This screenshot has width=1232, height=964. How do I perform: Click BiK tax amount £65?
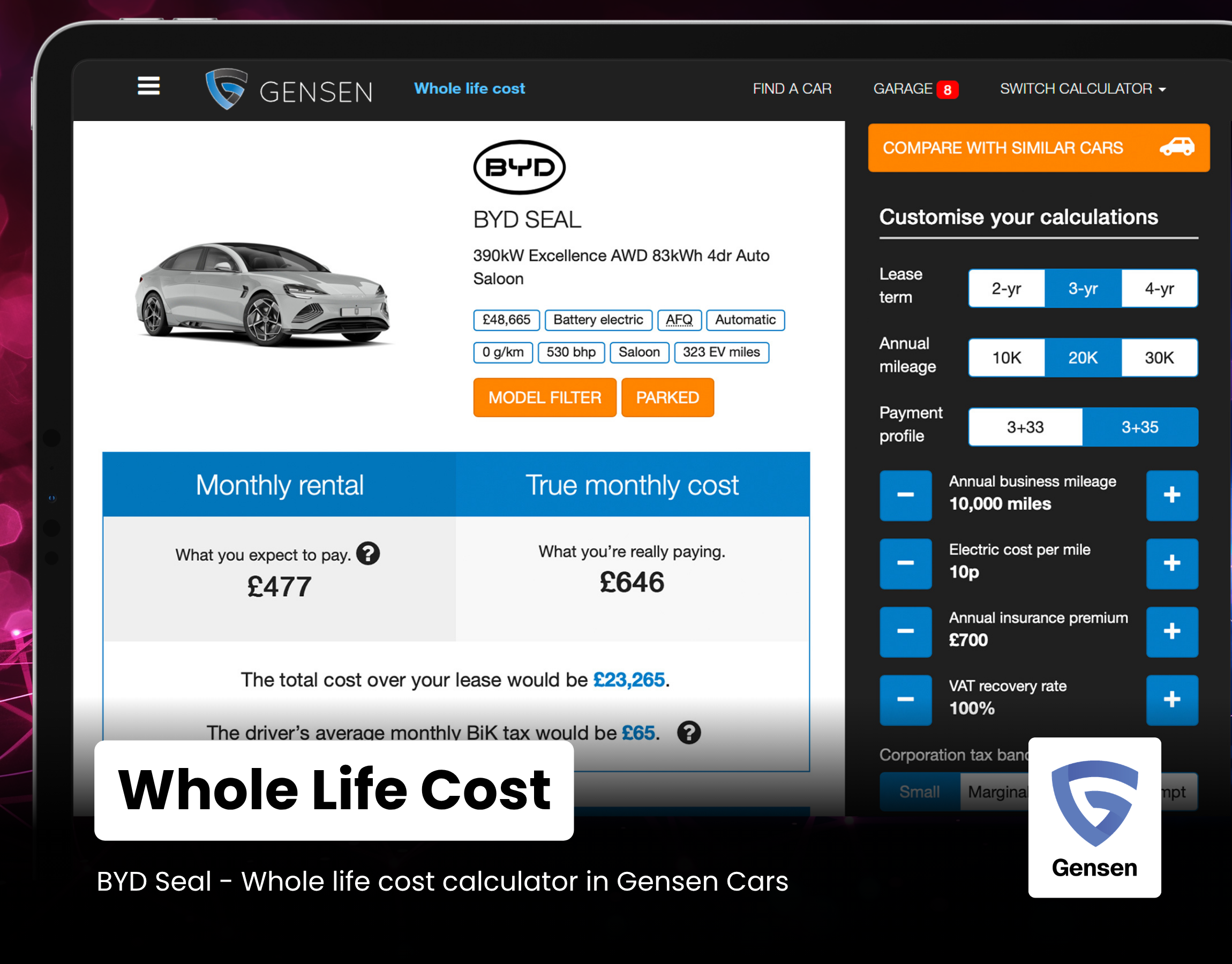coord(638,733)
